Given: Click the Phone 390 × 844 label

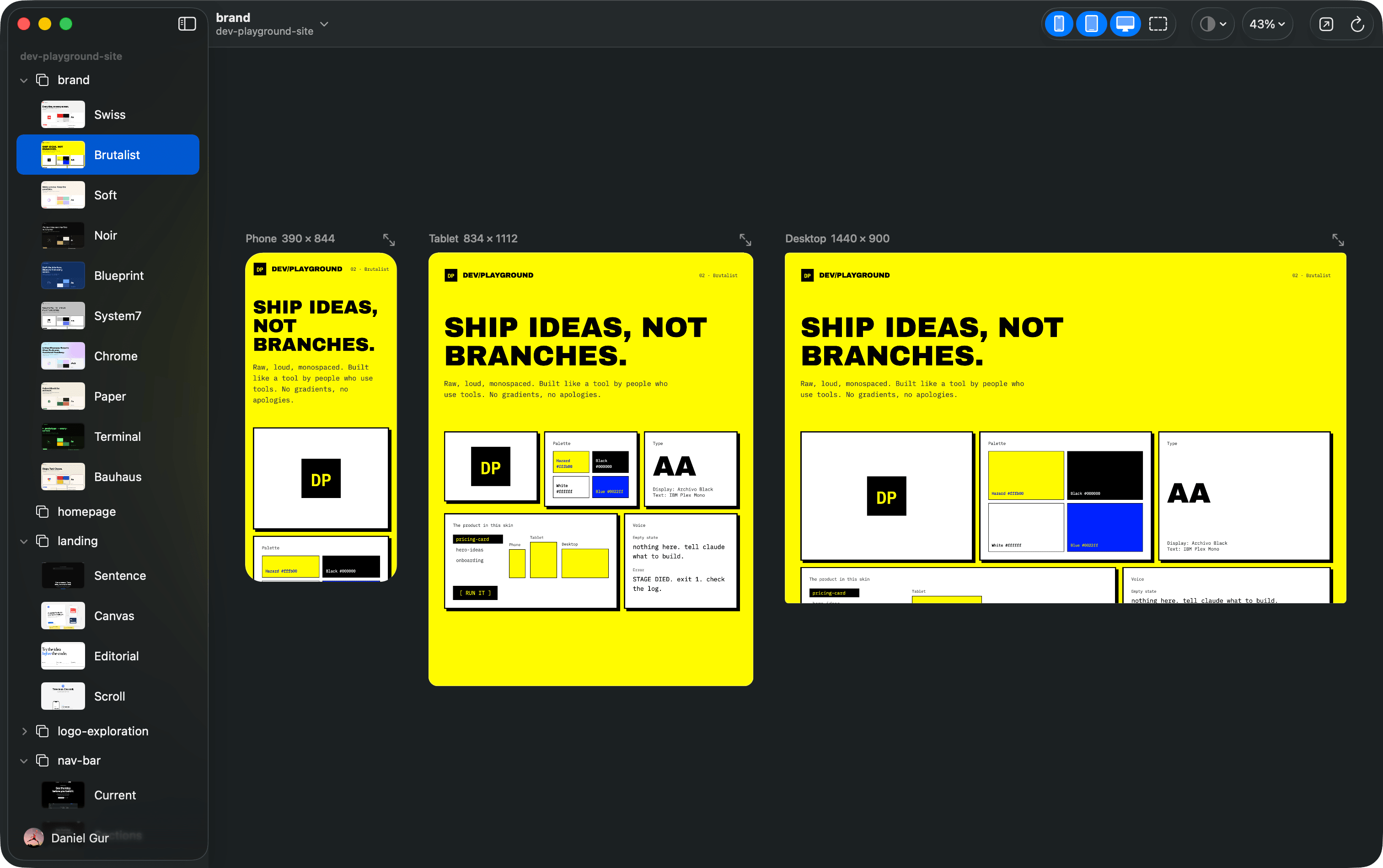Looking at the screenshot, I should (290, 238).
